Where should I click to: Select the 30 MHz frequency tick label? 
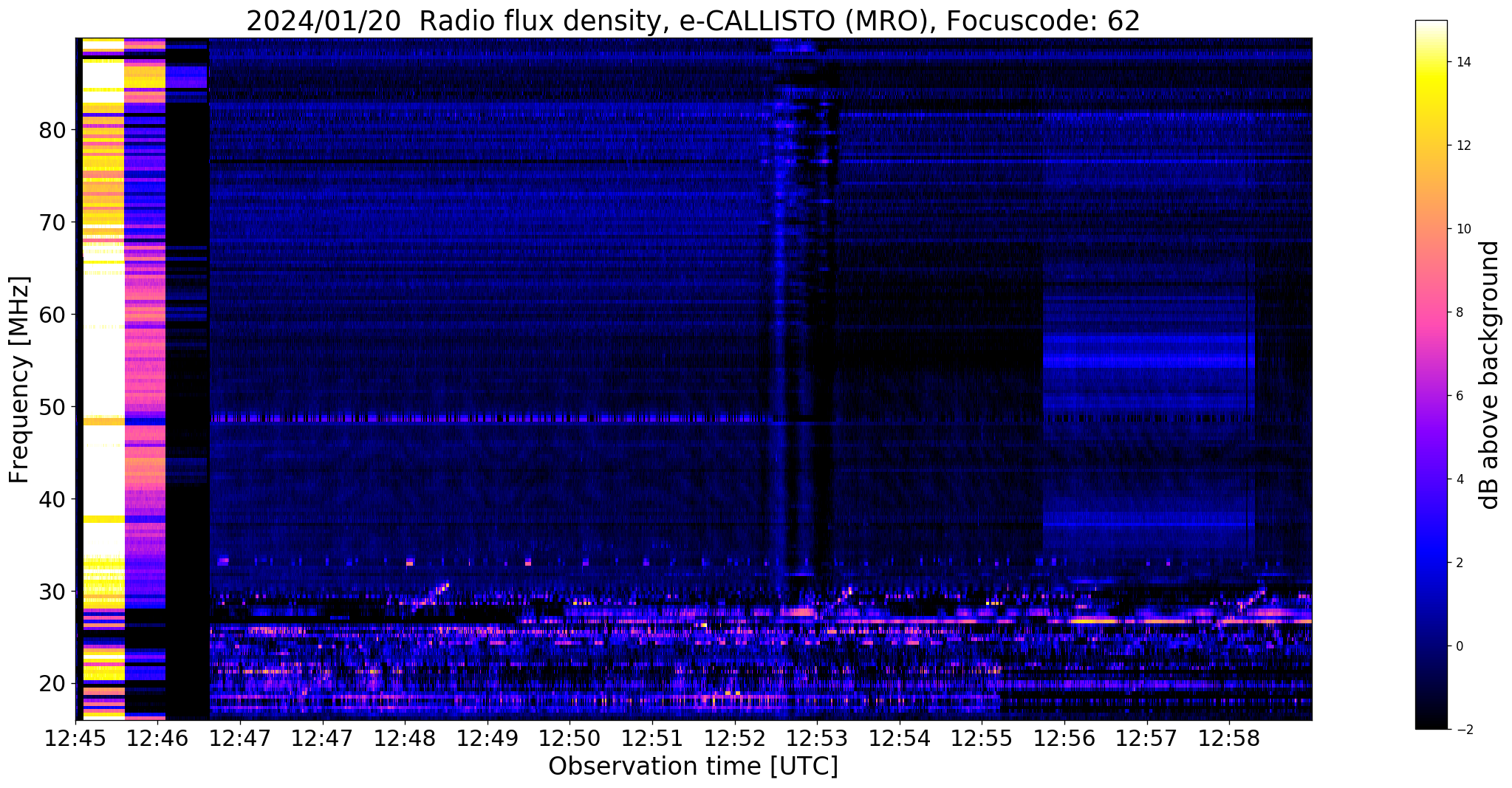(52, 592)
